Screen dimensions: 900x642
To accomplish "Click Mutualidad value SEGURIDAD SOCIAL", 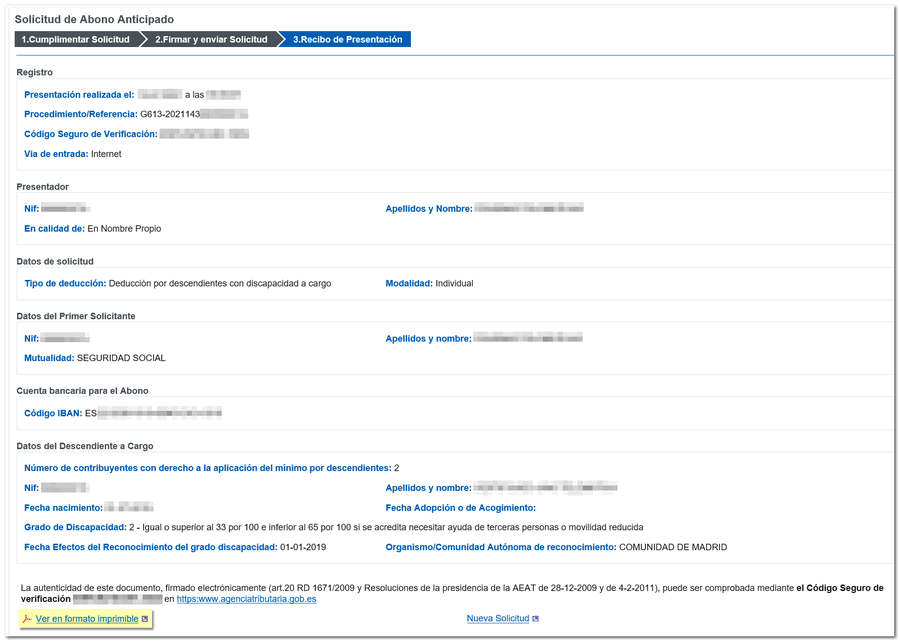I will coord(121,358).
